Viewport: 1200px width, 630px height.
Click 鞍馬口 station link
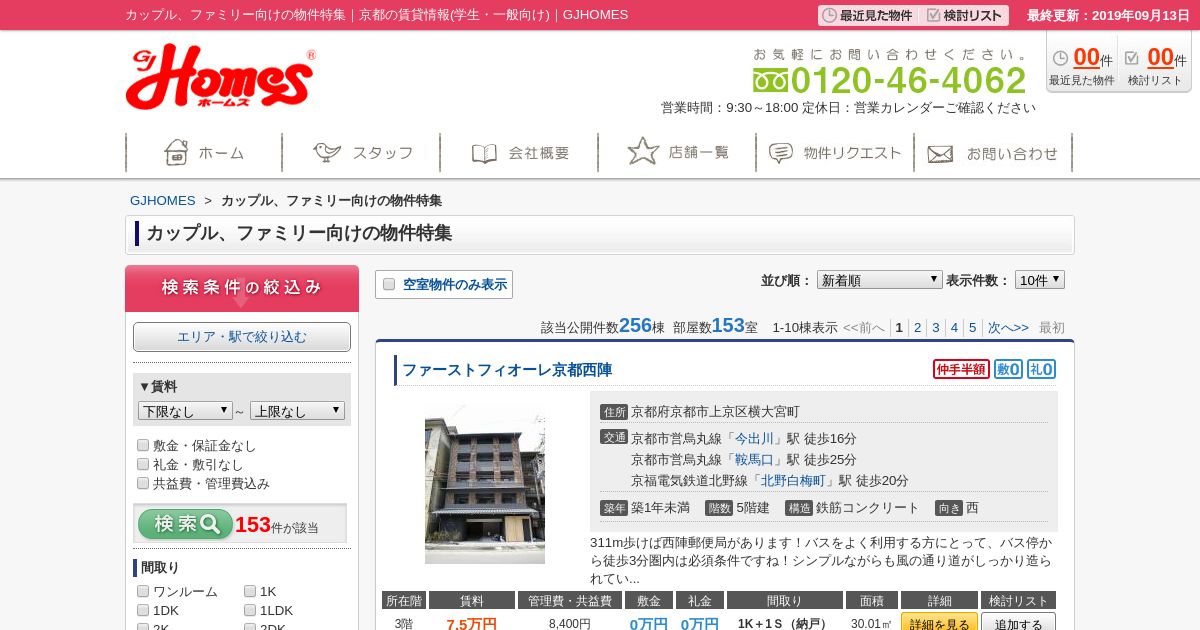[x=755, y=459]
